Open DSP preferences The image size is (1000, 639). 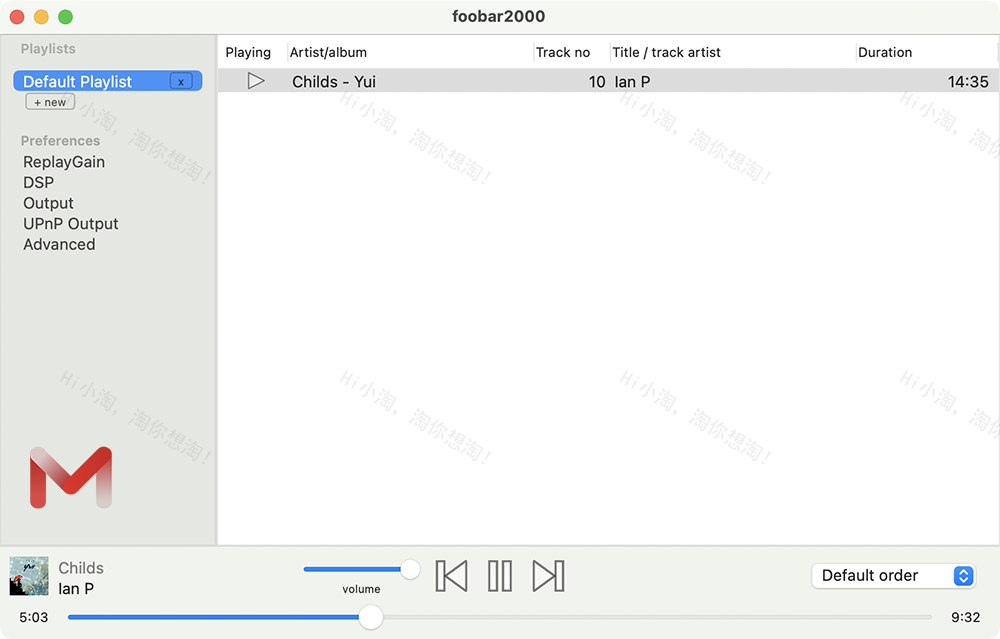(38, 182)
